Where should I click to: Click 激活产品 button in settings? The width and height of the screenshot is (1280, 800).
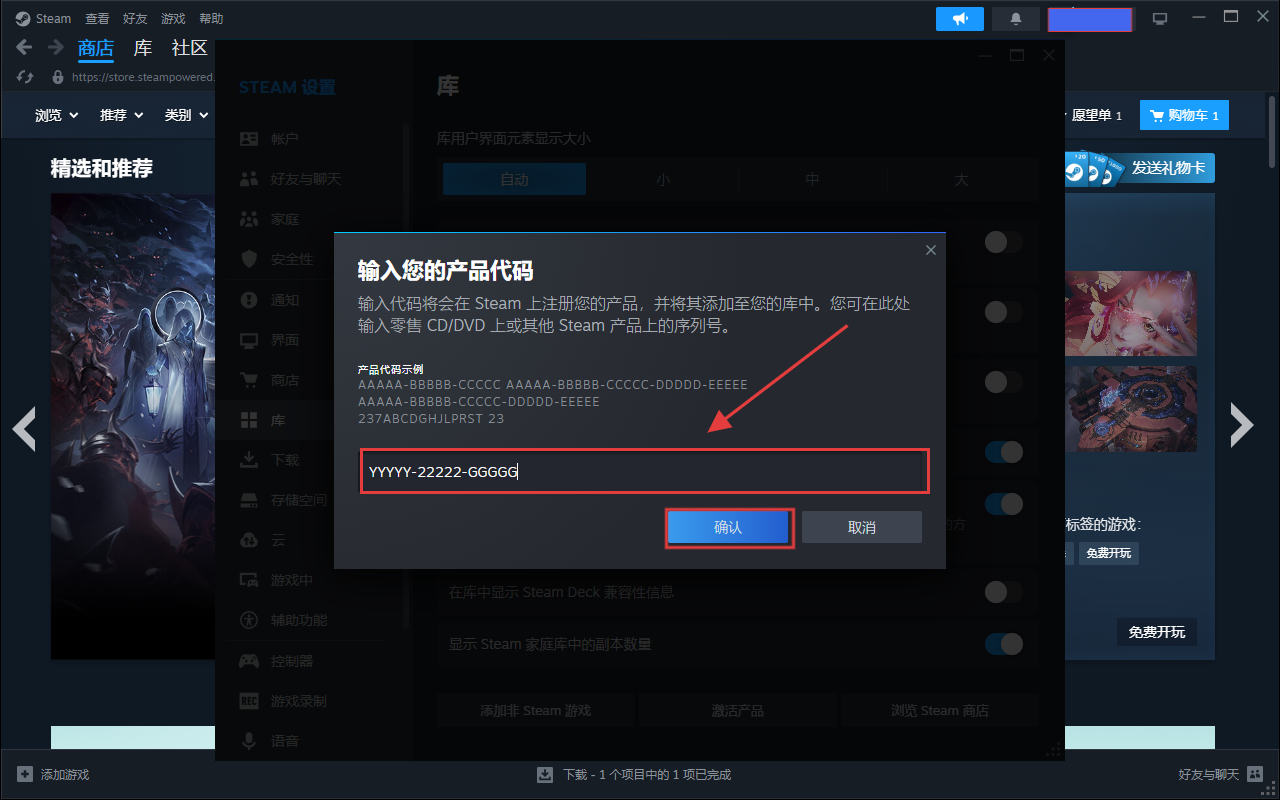738,710
